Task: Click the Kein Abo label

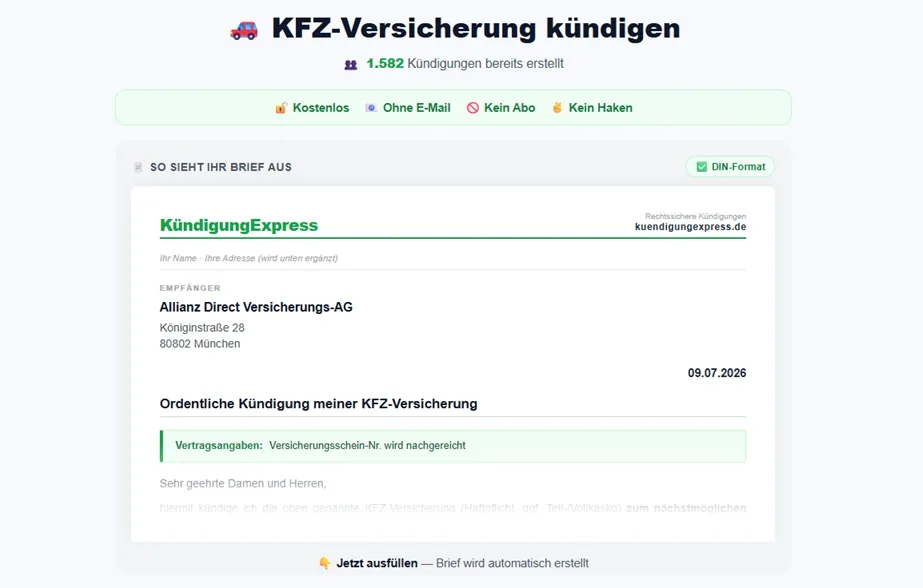Action: click(510, 108)
